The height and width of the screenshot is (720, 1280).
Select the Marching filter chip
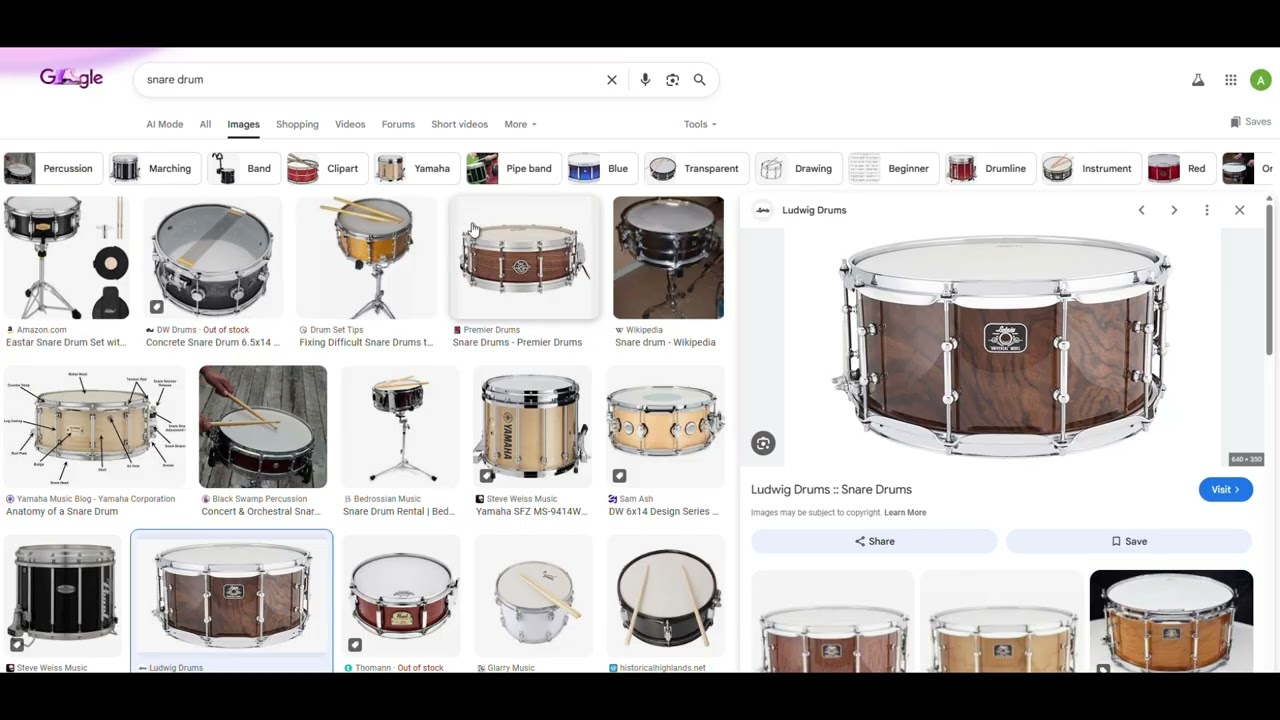point(153,168)
